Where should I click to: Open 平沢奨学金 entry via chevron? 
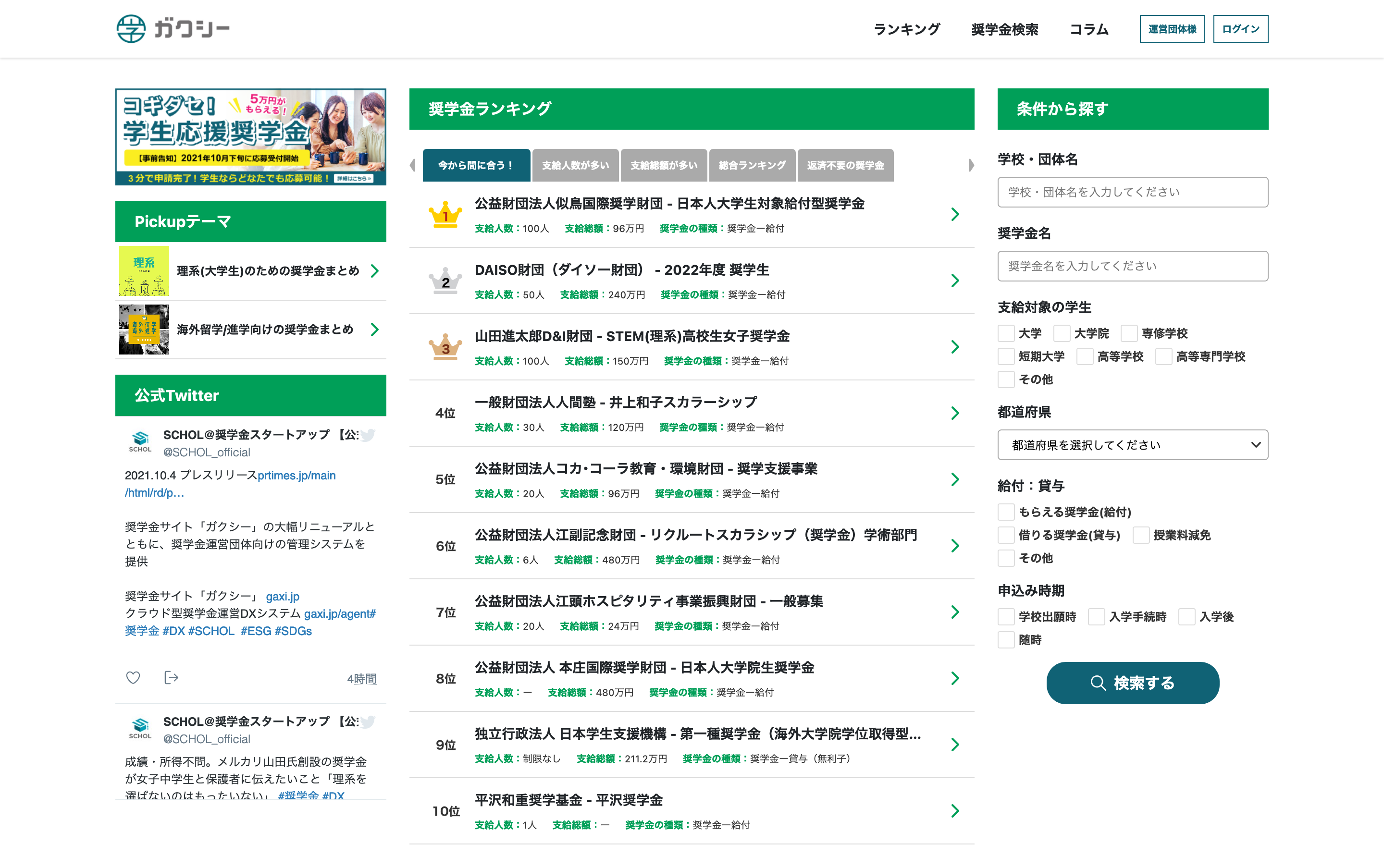click(x=955, y=811)
